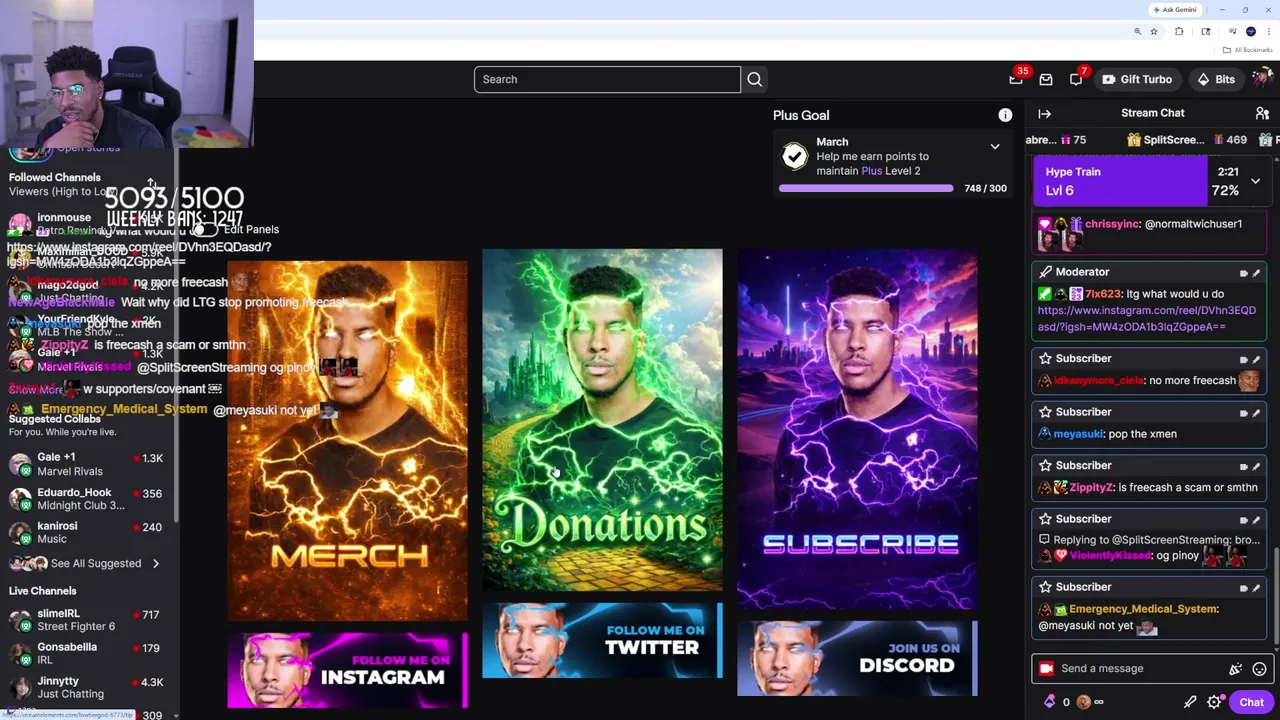
Task: Click username chrissyinc in chat
Action: (1112, 224)
